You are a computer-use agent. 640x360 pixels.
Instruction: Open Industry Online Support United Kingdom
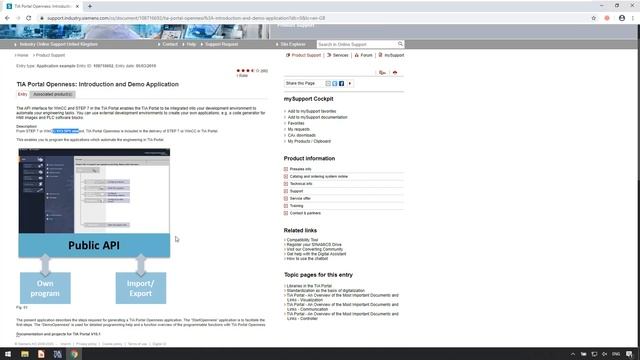58,44
